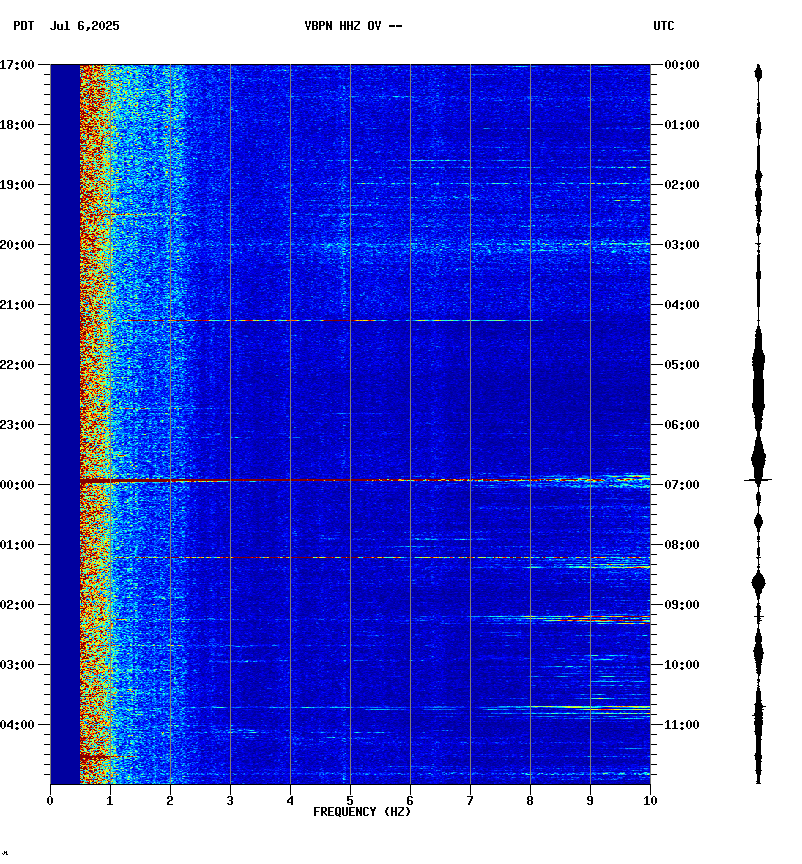Select the UTC timezone label

point(664,27)
